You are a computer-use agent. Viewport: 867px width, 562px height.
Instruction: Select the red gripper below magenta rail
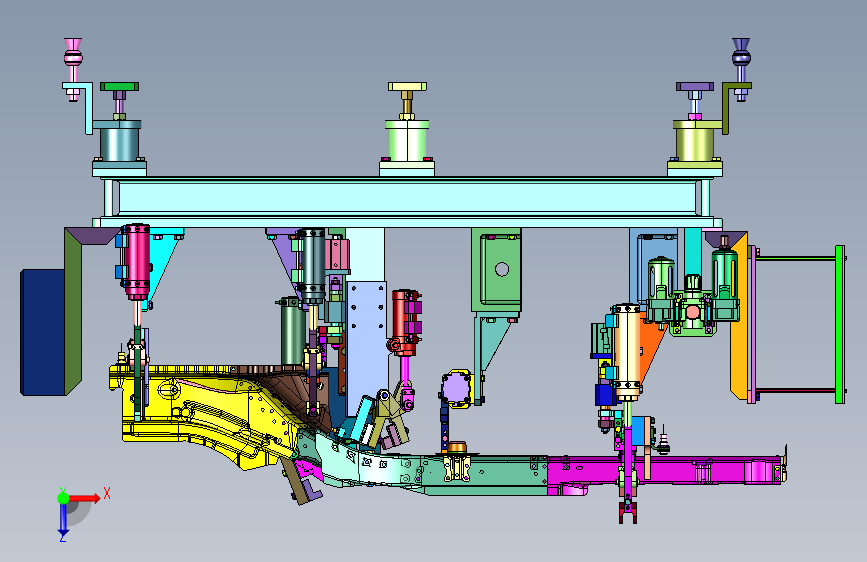(628, 513)
